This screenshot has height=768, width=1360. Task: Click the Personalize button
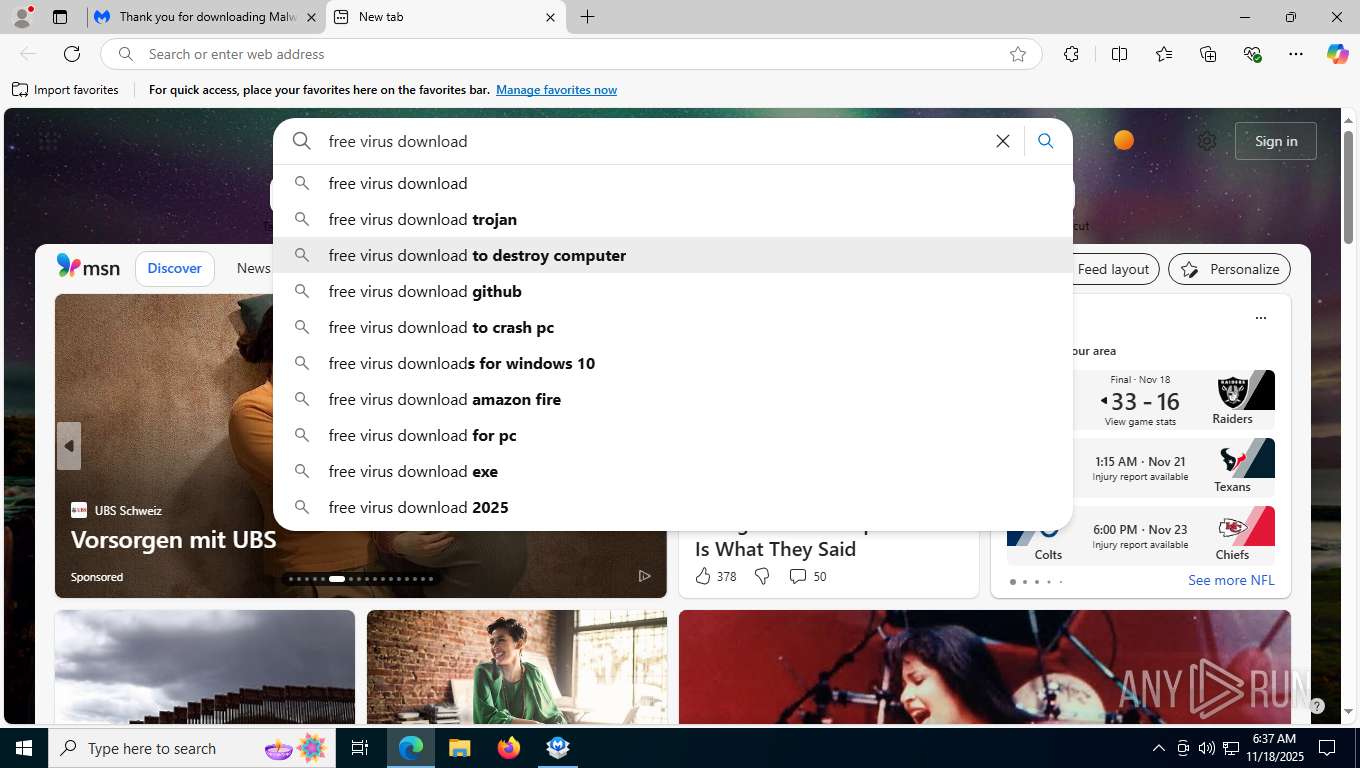tap(1230, 269)
